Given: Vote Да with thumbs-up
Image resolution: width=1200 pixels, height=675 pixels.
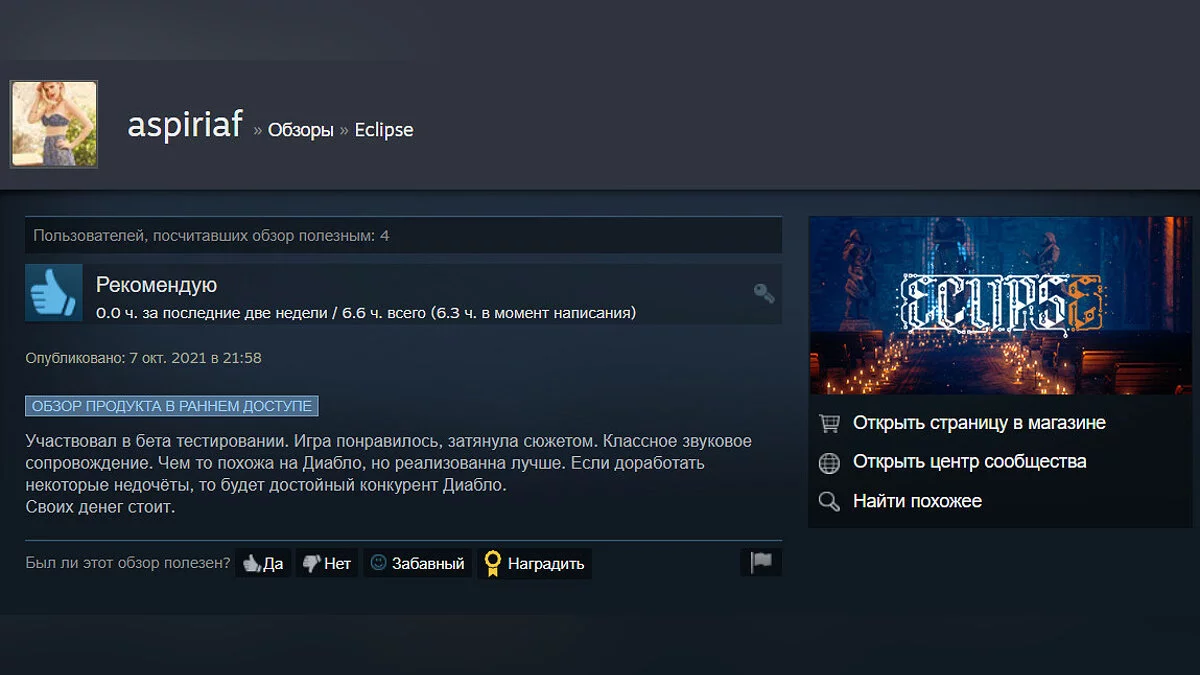Looking at the screenshot, I should 262,563.
